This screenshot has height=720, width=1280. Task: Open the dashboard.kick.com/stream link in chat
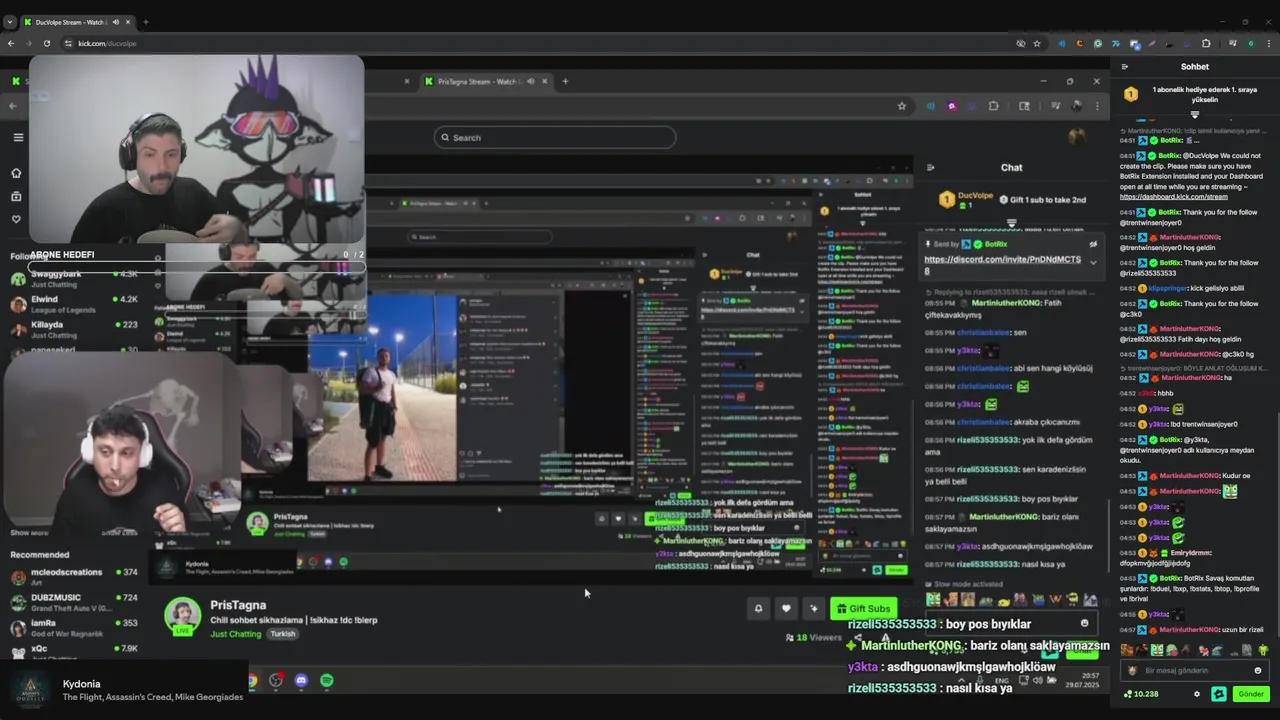(x=1173, y=197)
